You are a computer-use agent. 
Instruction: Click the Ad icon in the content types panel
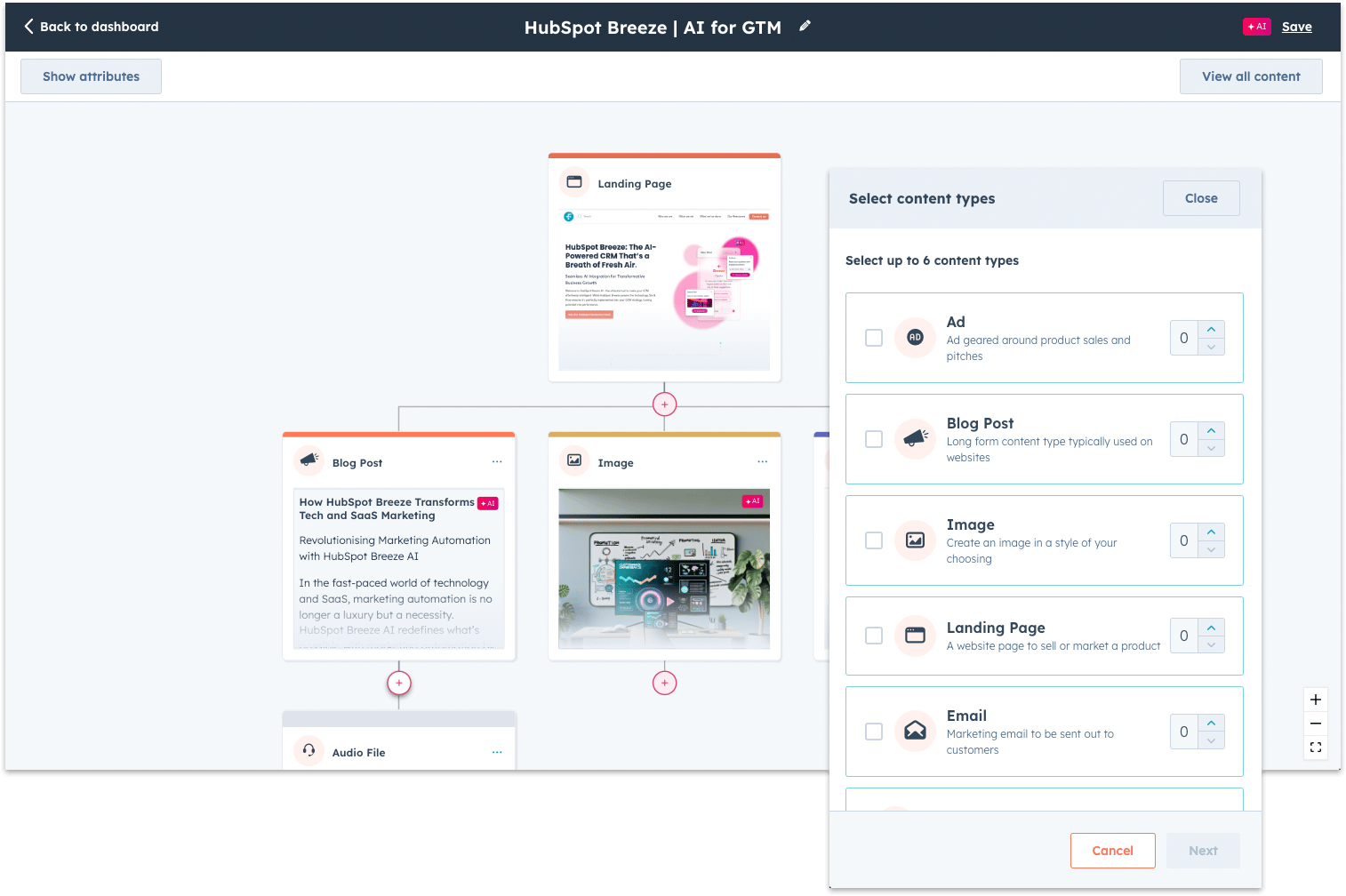[915, 338]
